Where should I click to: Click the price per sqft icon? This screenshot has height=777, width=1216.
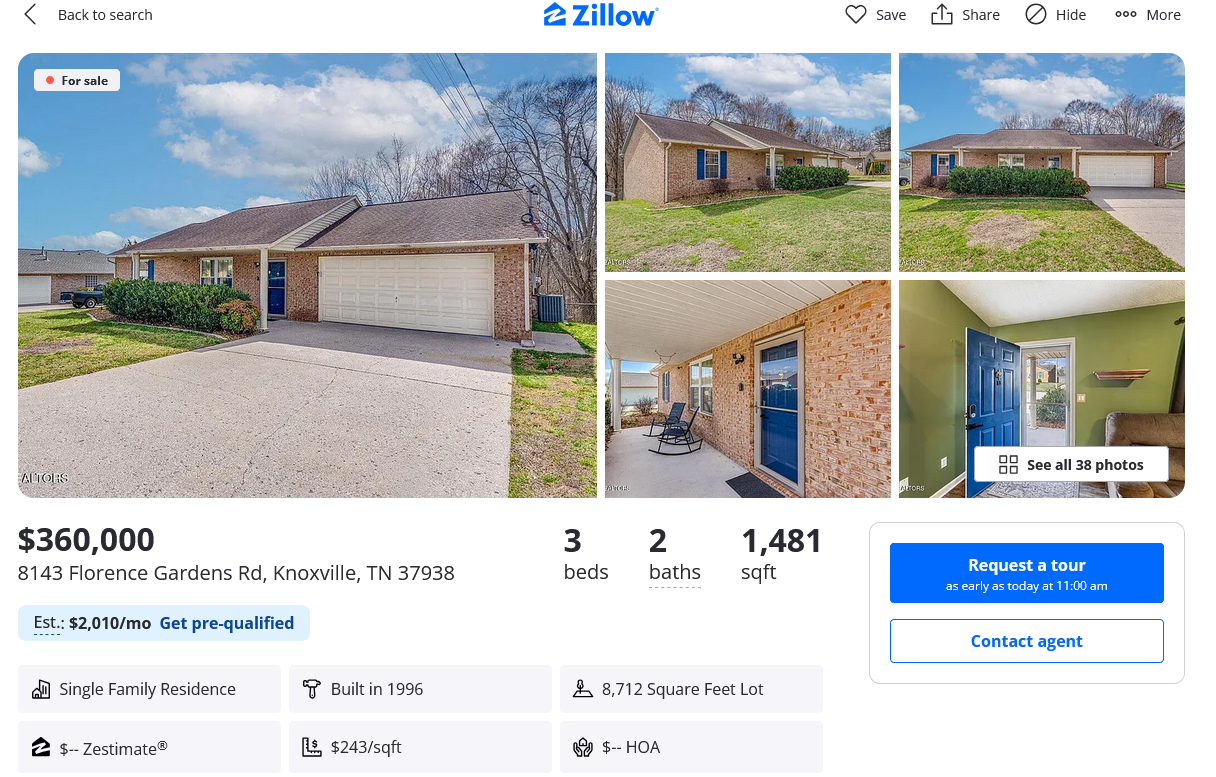tap(312, 747)
